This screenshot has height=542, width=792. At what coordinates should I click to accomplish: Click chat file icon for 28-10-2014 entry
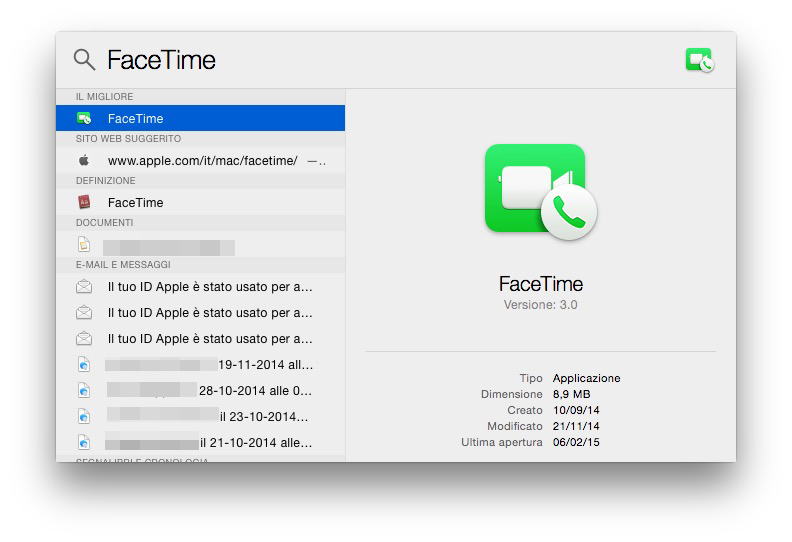pos(84,390)
